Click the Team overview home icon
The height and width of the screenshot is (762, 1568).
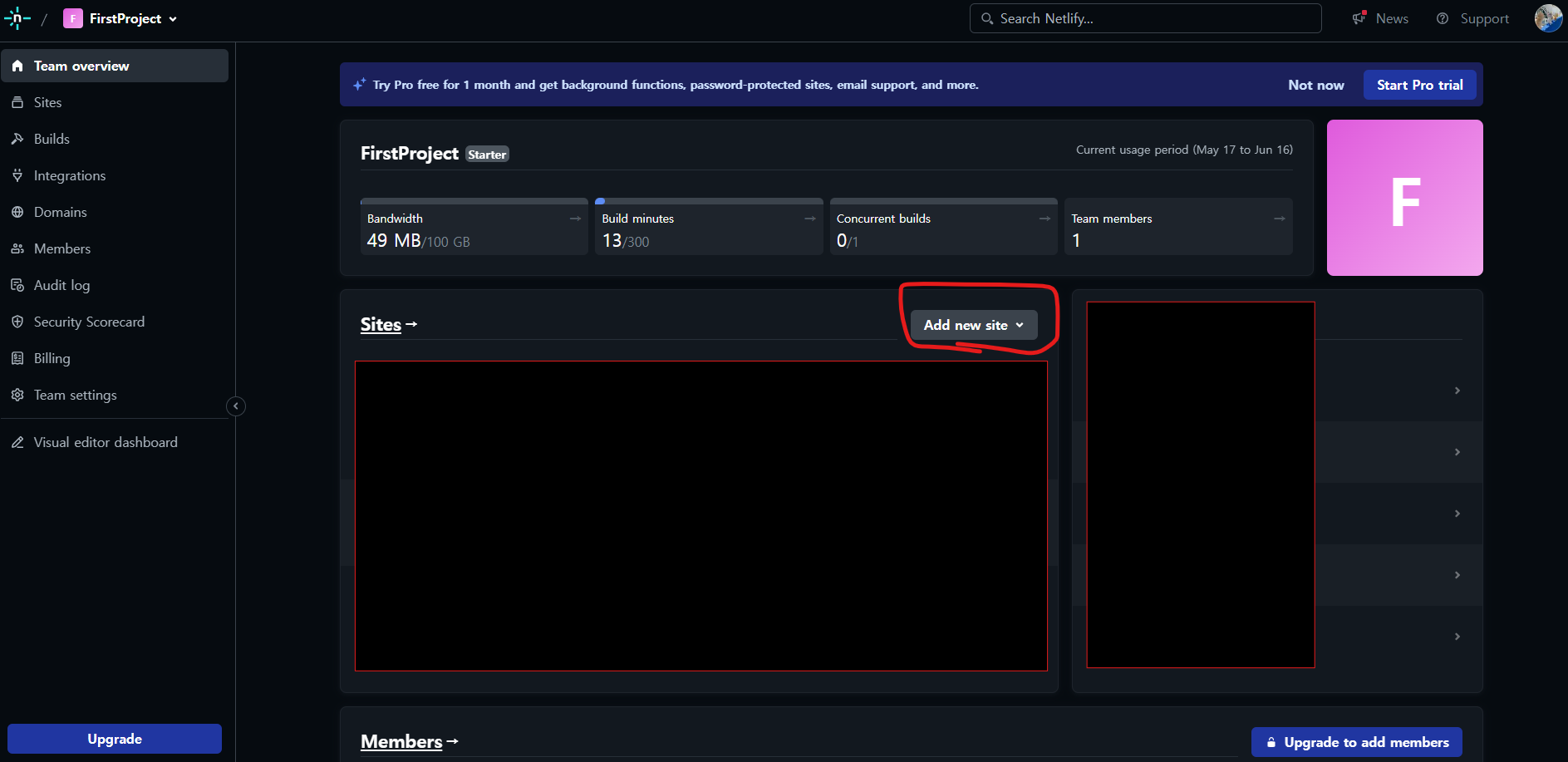17,66
